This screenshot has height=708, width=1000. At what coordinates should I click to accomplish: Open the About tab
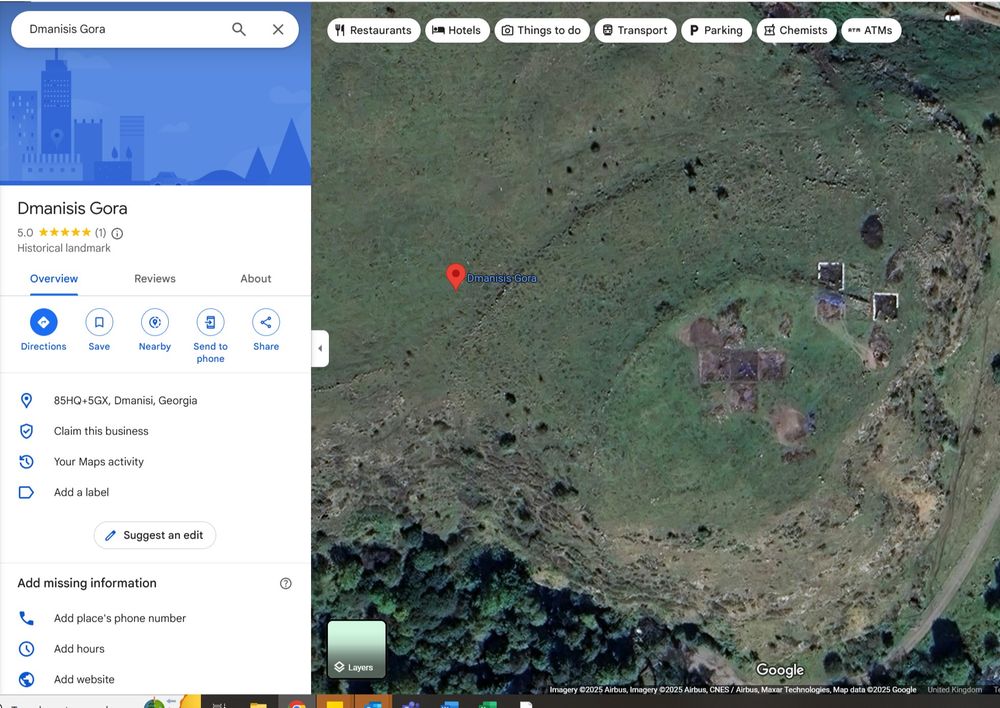[x=256, y=279]
